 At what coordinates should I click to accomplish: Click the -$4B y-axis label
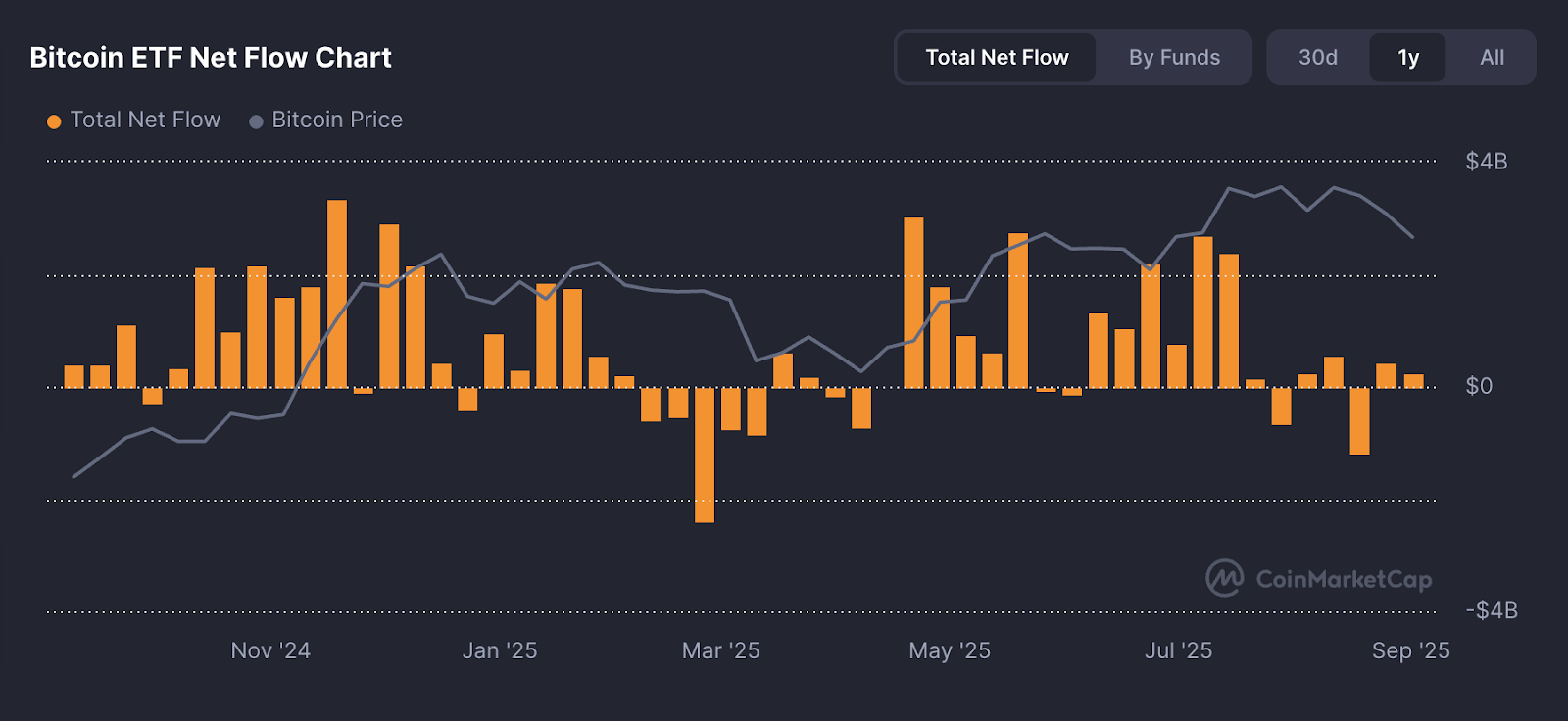(x=1491, y=610)
